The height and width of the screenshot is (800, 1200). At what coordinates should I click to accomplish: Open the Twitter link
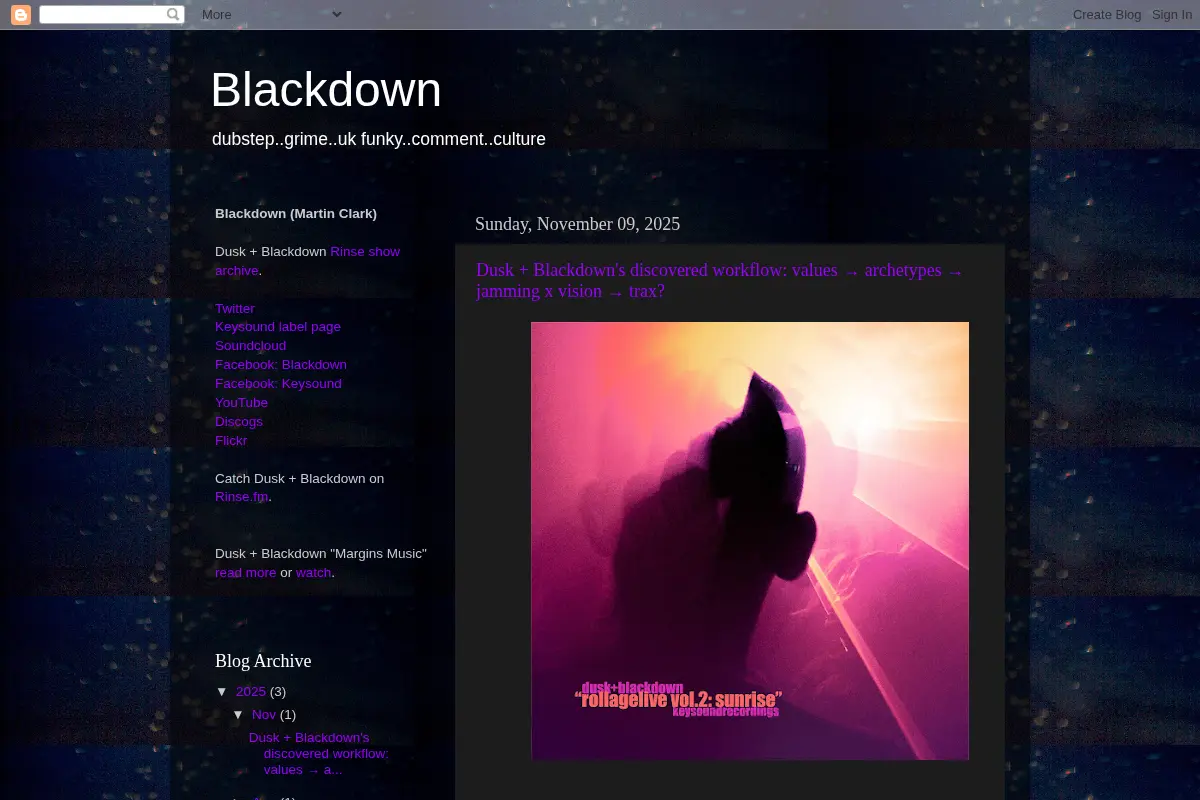coord(235,308)
